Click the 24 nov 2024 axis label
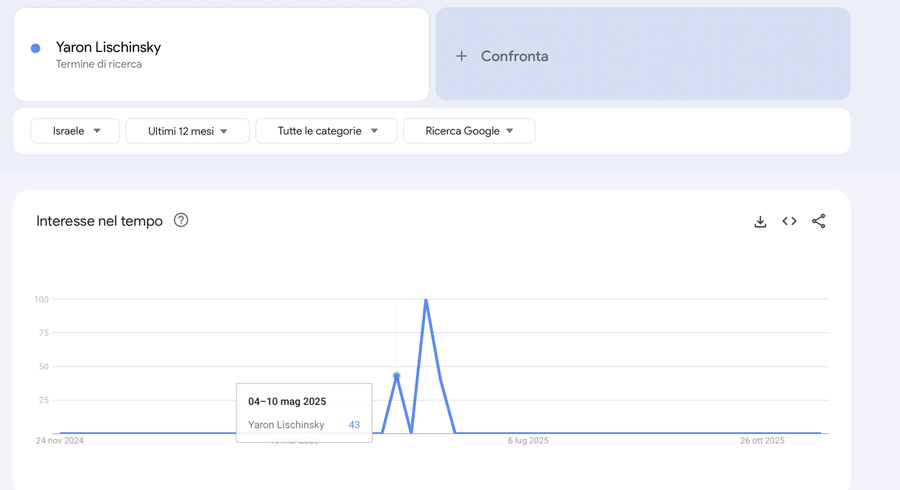The image size is (900, 490). [60, 440]
